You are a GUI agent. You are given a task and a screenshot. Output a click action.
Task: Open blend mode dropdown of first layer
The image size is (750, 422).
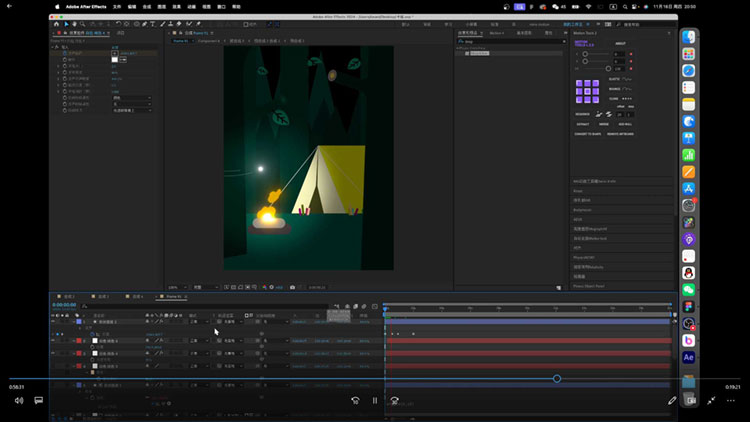[198, 322]
